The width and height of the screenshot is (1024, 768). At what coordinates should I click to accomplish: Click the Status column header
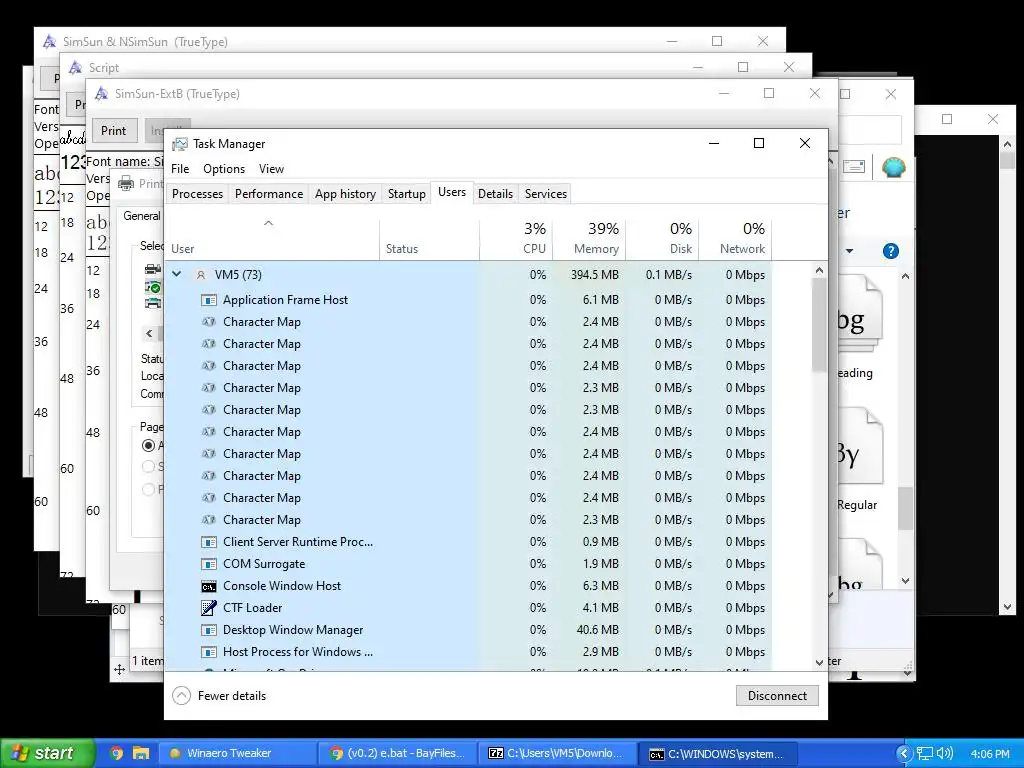430,239
